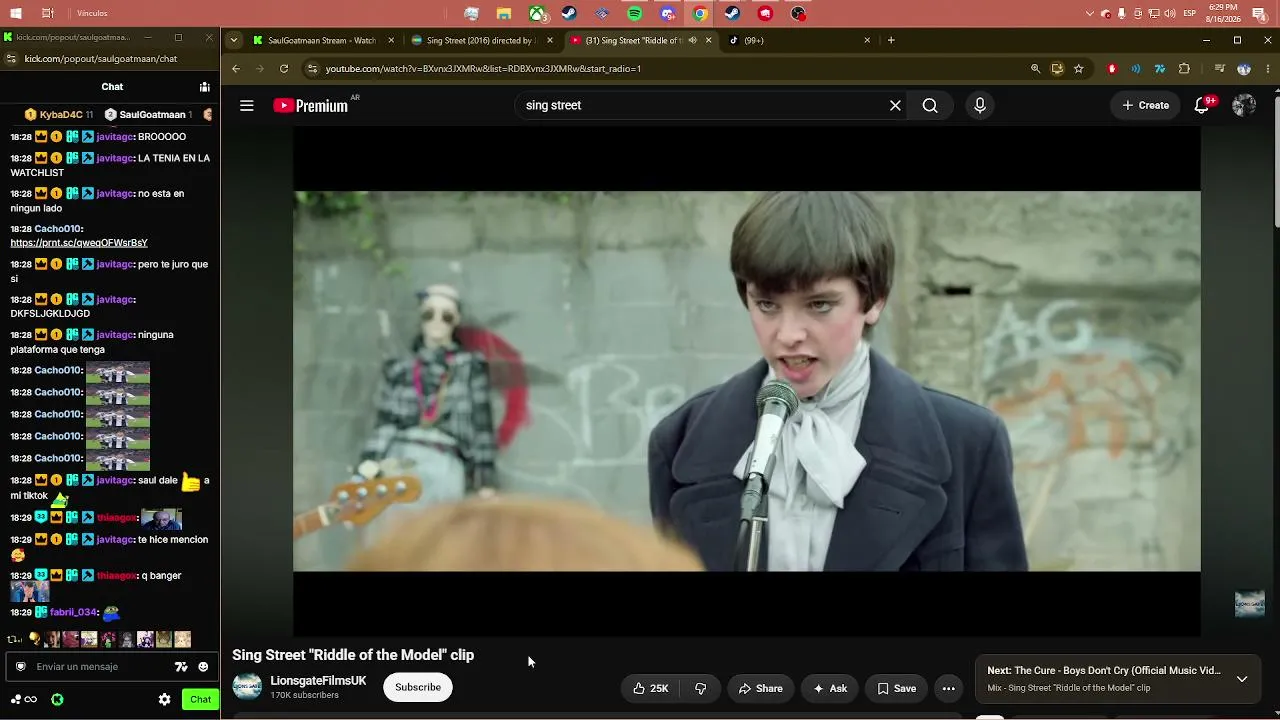This screenshot has height=720, width=1280.
Task: Bookmark this page with the star
Action: tap(1078, 69)
